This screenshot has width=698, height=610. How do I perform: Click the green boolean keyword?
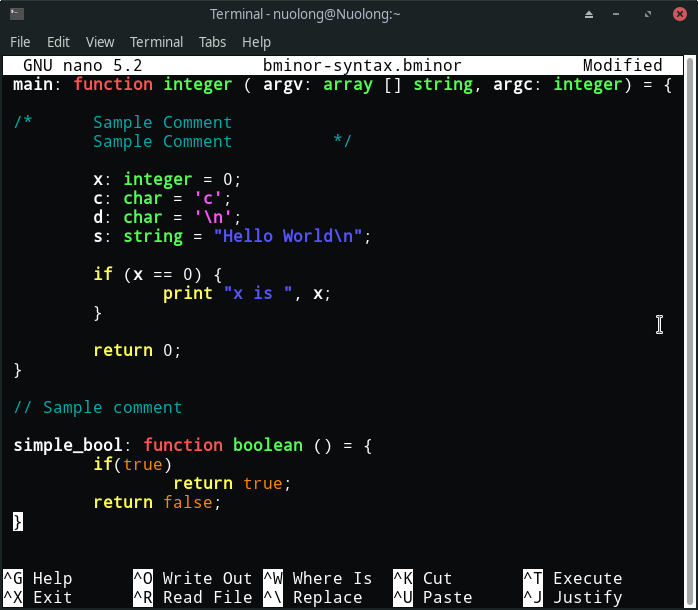coord(268,445)
